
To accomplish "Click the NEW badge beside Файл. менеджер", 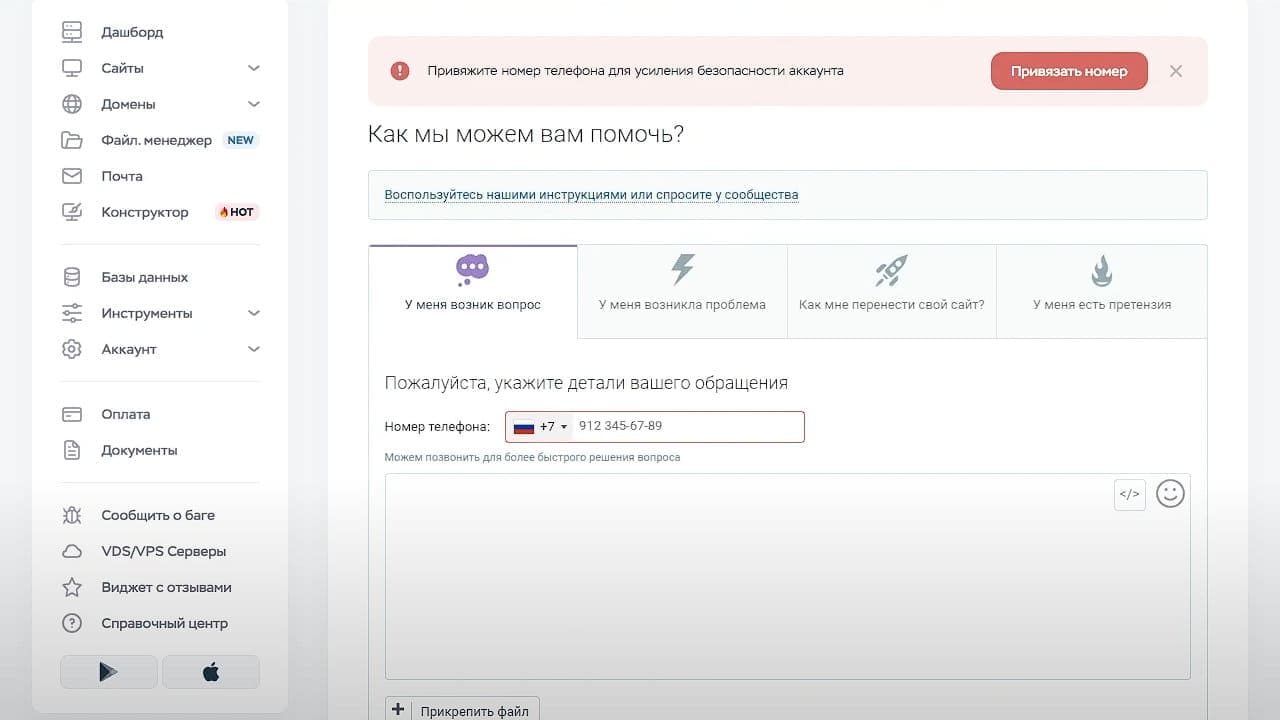I will 241,140.
